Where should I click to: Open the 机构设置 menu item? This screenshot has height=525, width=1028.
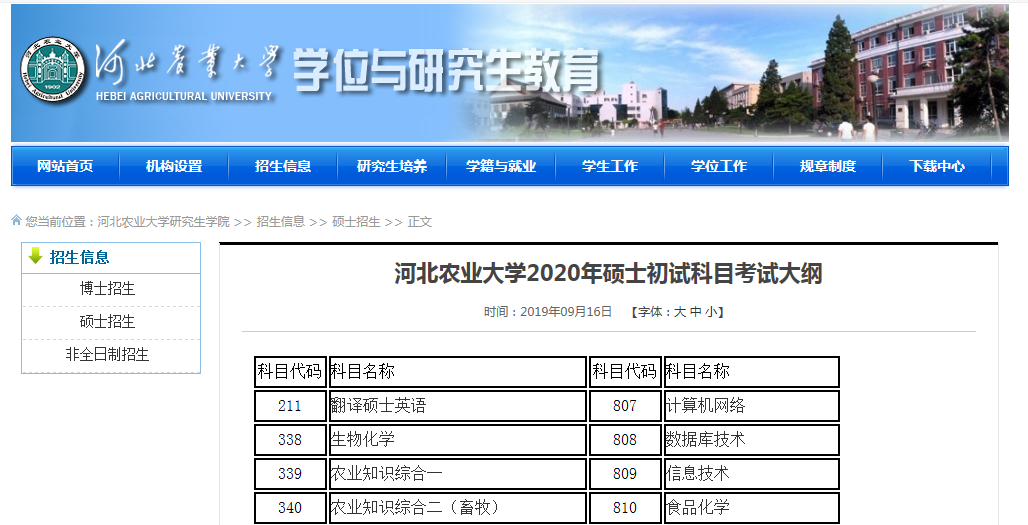174,166
